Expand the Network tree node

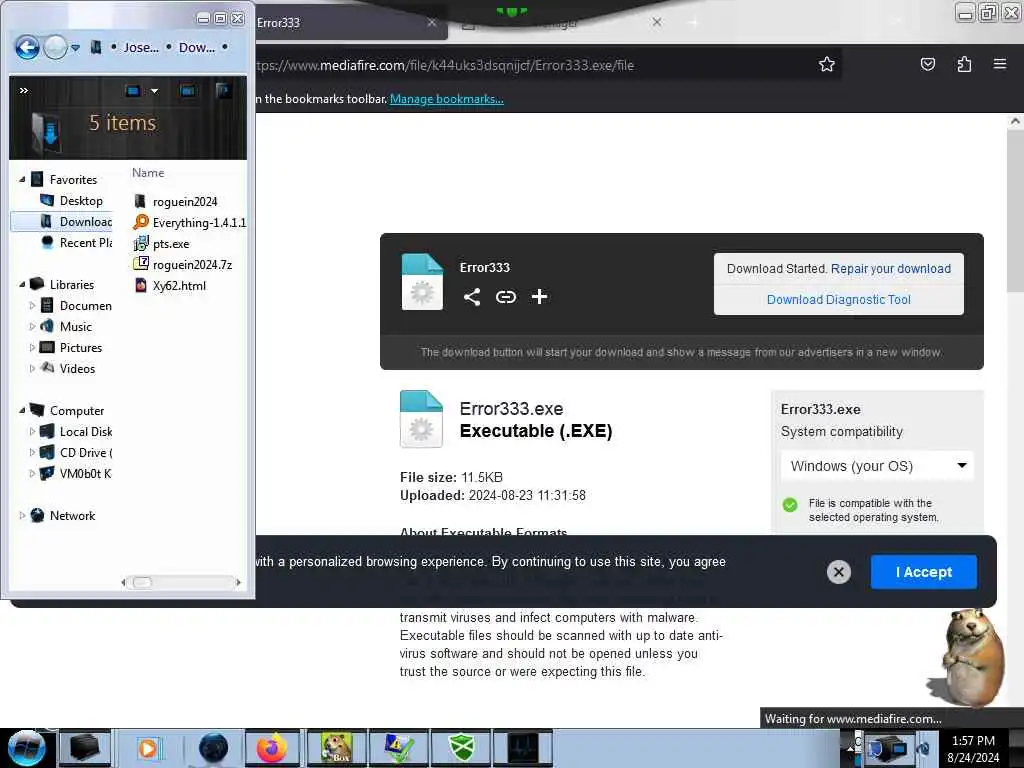22,515
